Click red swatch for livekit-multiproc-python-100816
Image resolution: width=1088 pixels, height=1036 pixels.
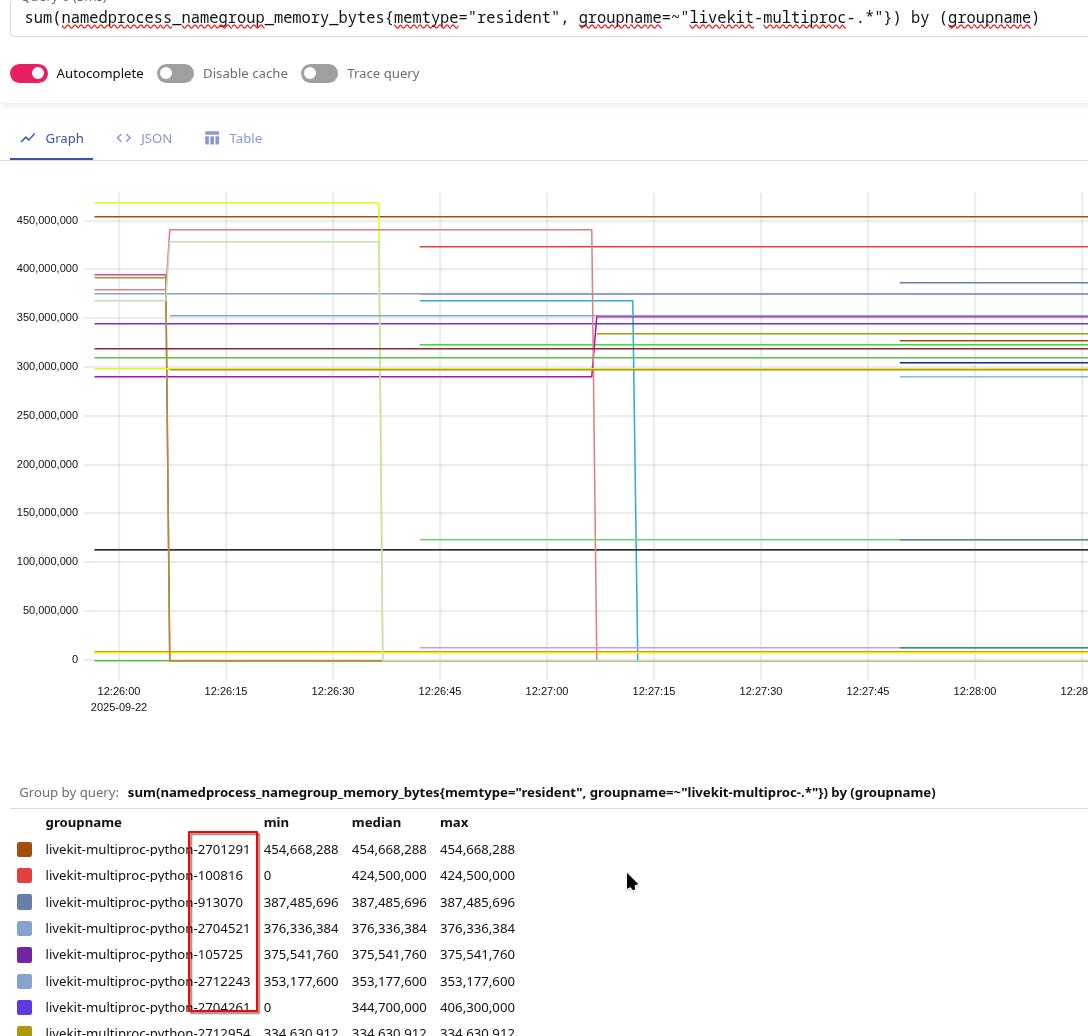24,876
